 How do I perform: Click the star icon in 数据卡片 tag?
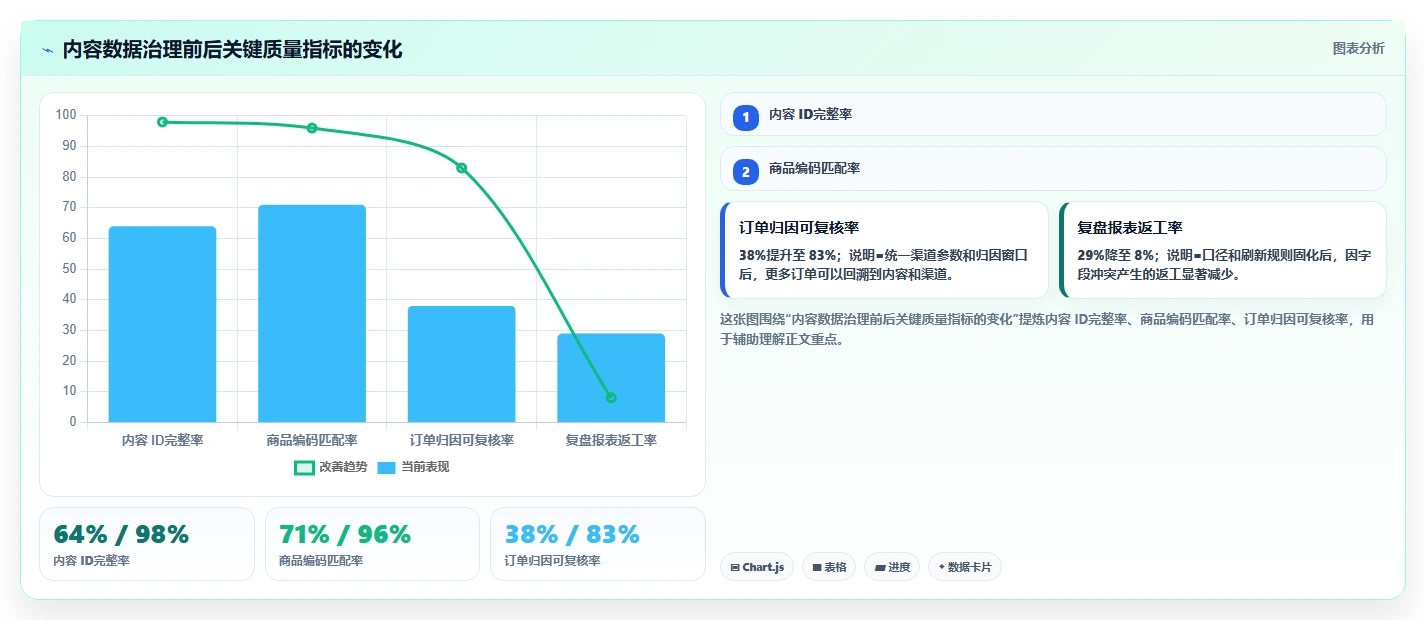tap(941, 568)
